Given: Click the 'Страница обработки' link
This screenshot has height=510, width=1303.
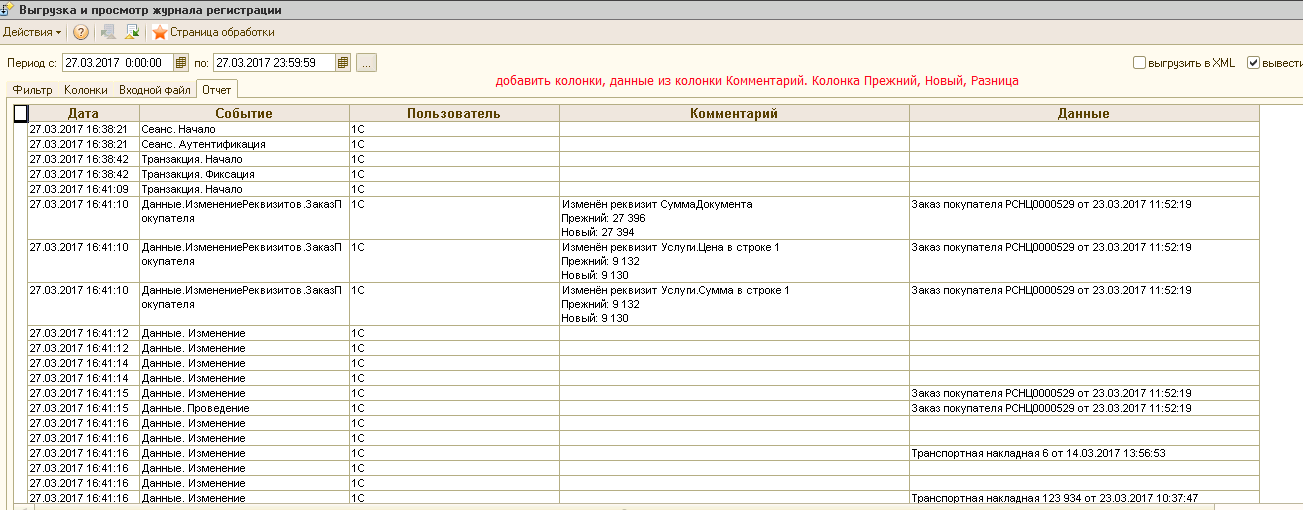Looking at the screenshot, I should click(x=222, y=33).
